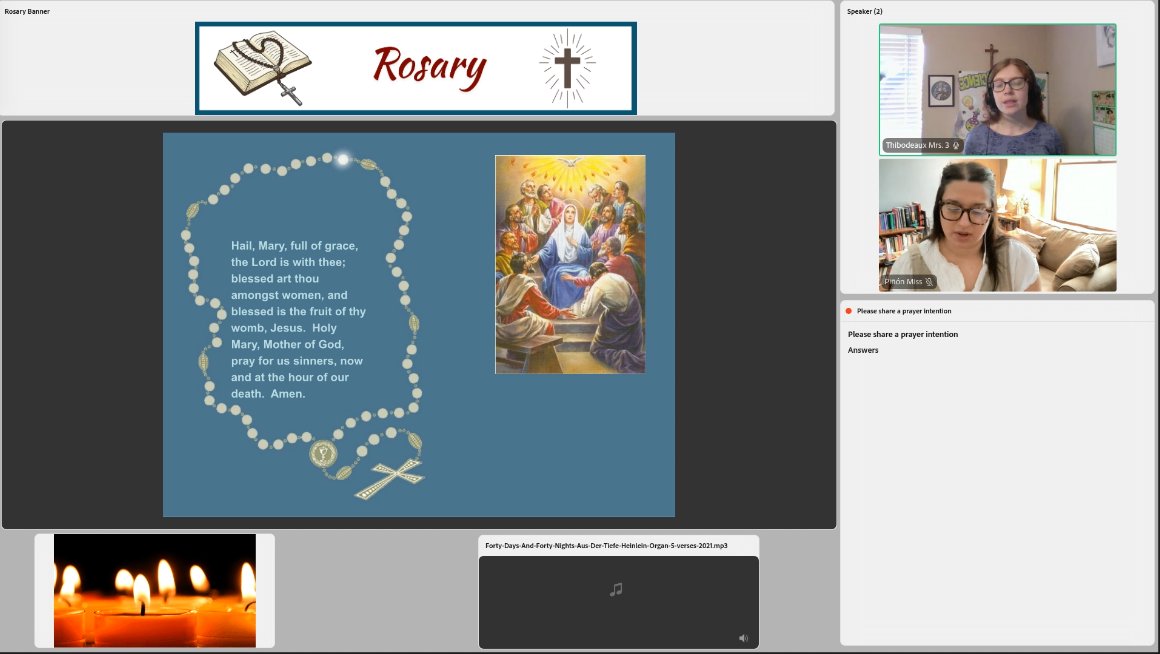Screen dimensions: 1160x654
Task: Click the crucifix at the end of the rosary beads
Action: point(390,479)
